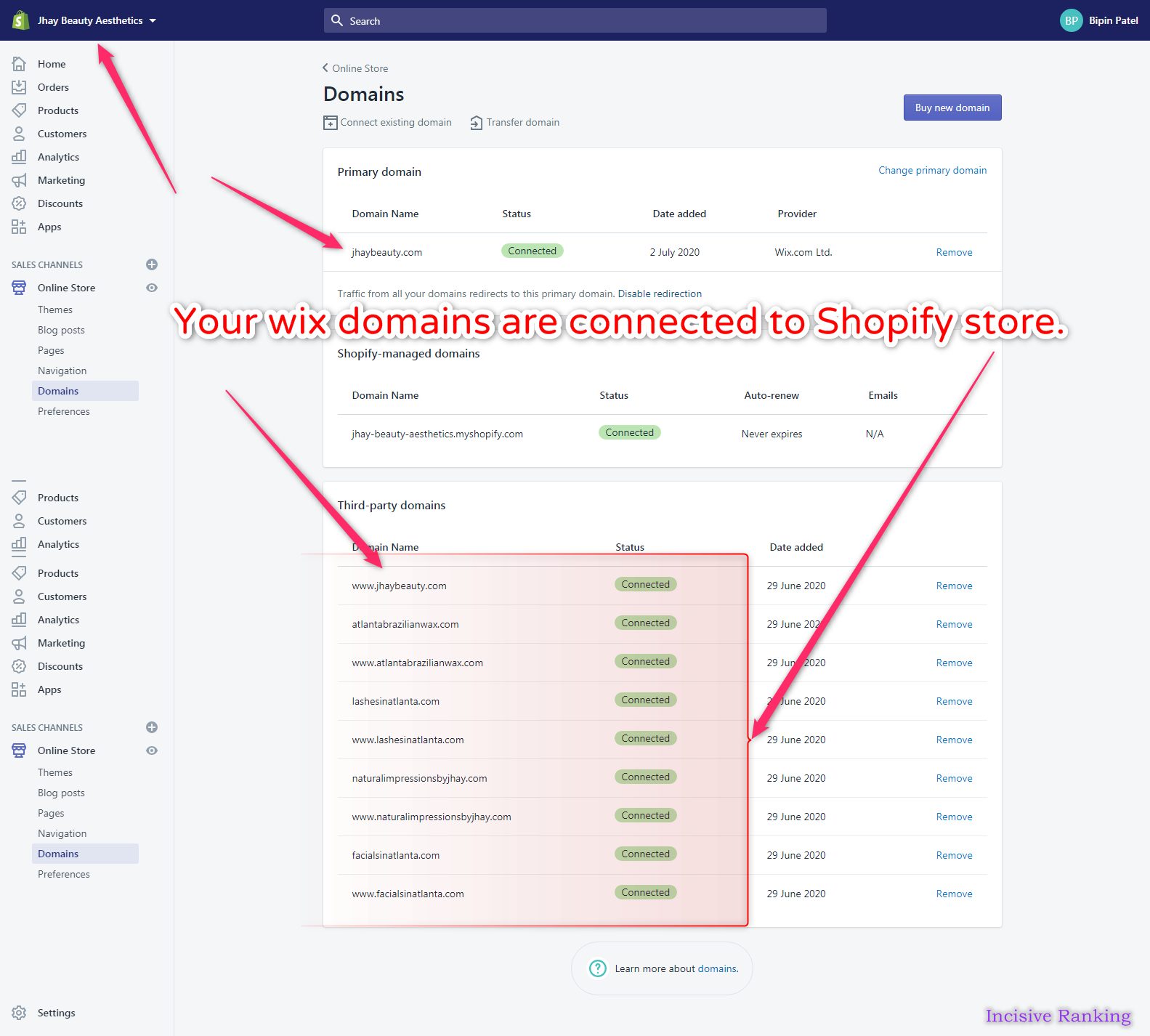Remove www.jhaybeauty.com third-party domain
This screenshot has width=1150, height=1036.
[954, 586]
